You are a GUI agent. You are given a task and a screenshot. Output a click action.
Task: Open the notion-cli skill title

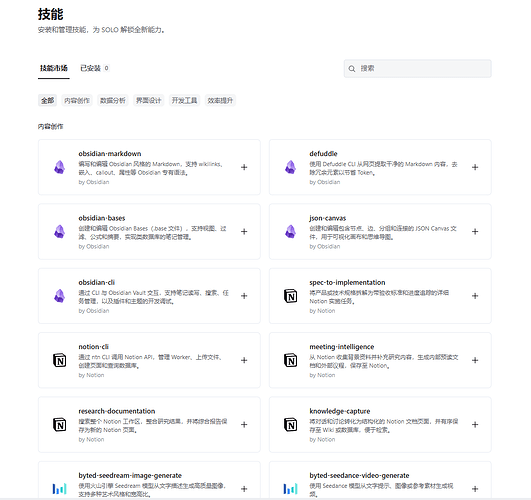click(x=93, y=347)
